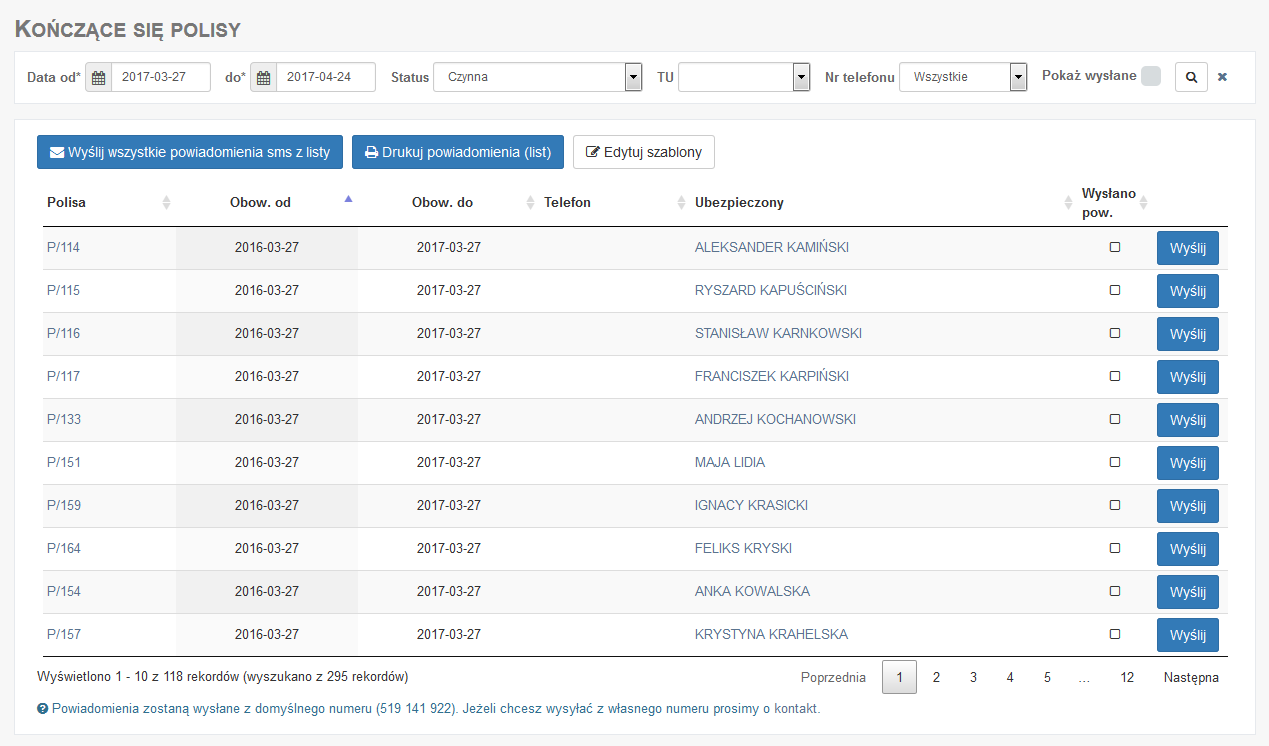
Task: Sort by Obow. od column arrow
Action: 348,199
